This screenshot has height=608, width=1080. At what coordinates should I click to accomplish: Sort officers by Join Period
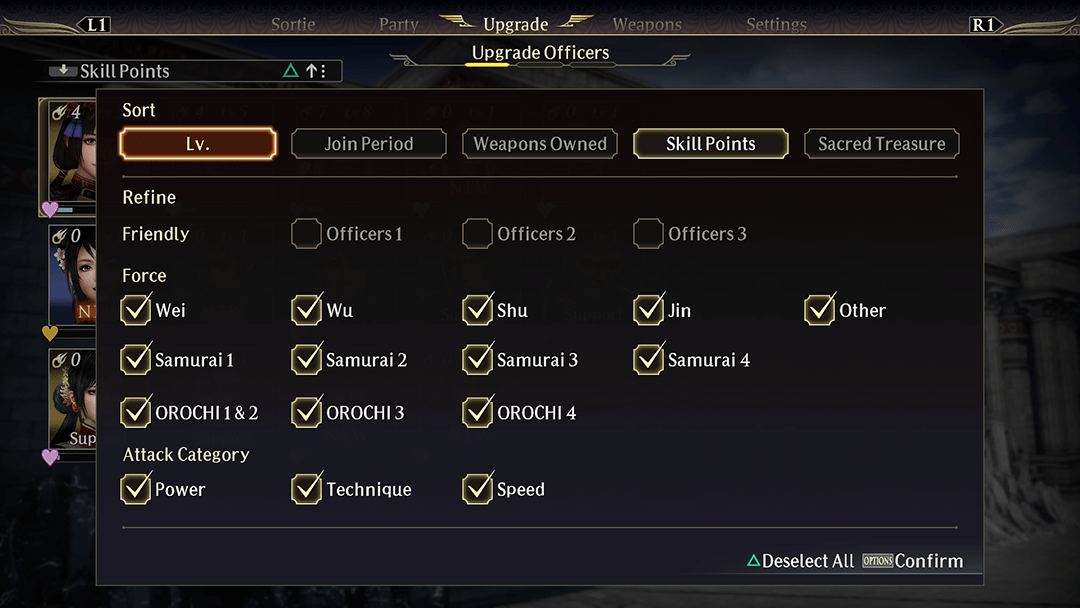click(x=369, y=144)
